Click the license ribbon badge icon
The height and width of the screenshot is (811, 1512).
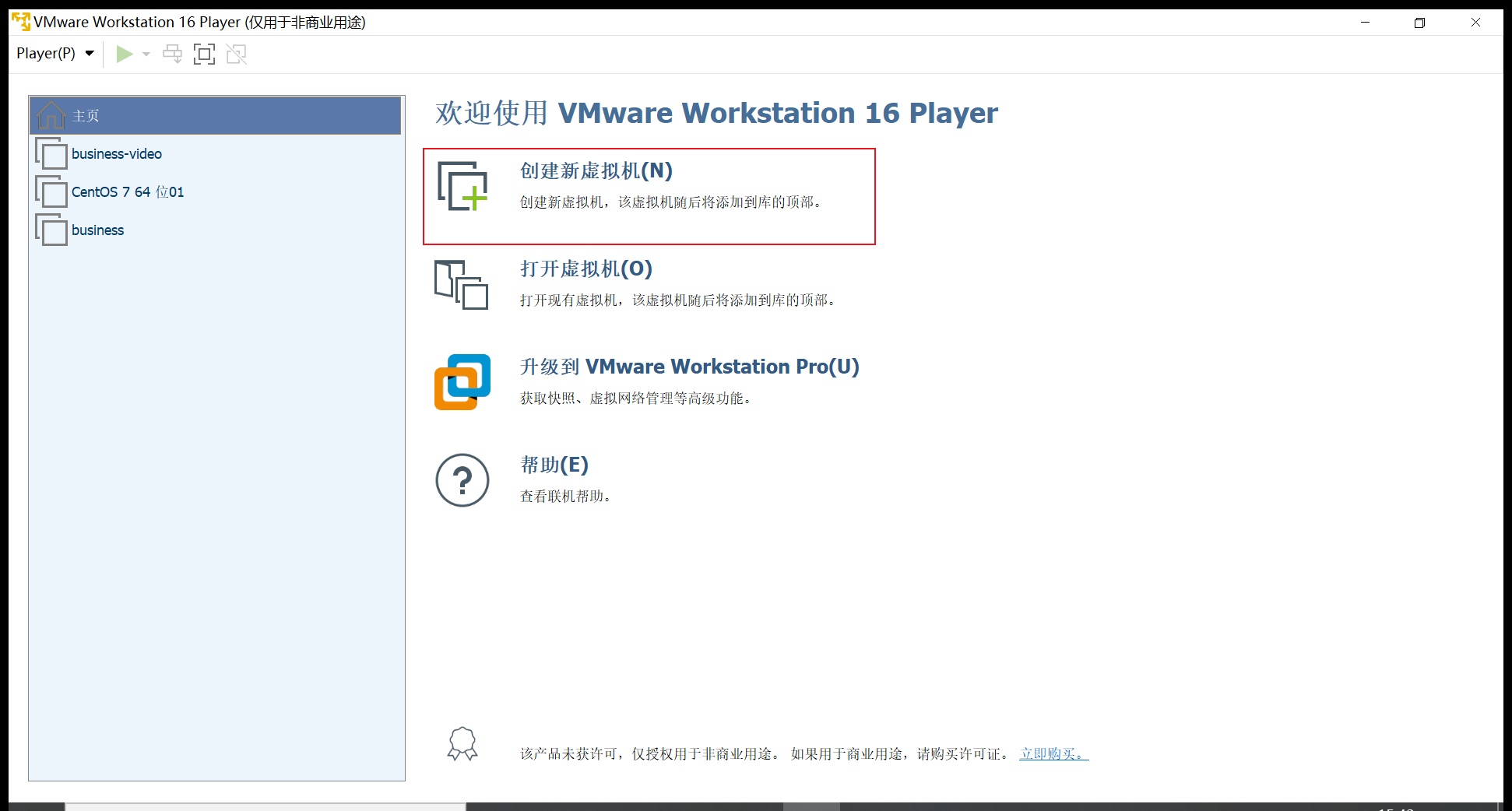click(x=462, y=744)
